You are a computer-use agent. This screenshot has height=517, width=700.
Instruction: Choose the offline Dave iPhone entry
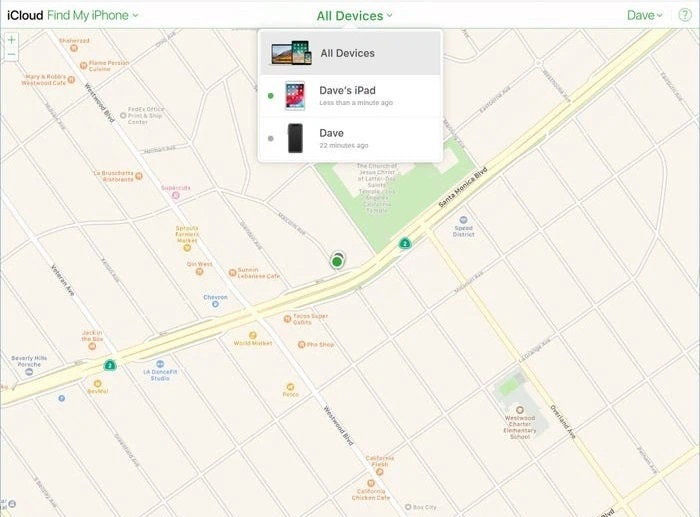coord(350,138)
